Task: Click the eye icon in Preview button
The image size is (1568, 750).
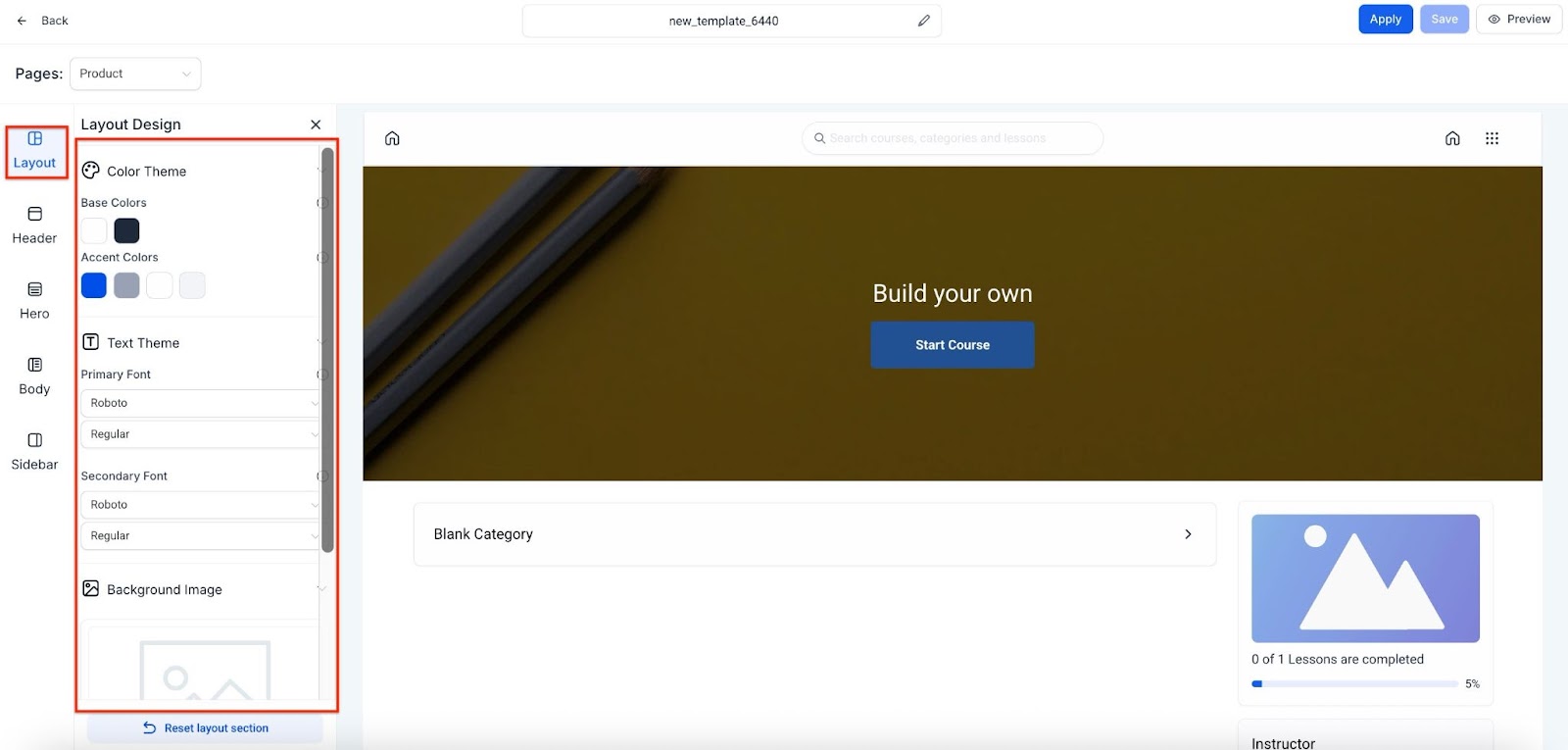Action: pos(1494,20)
